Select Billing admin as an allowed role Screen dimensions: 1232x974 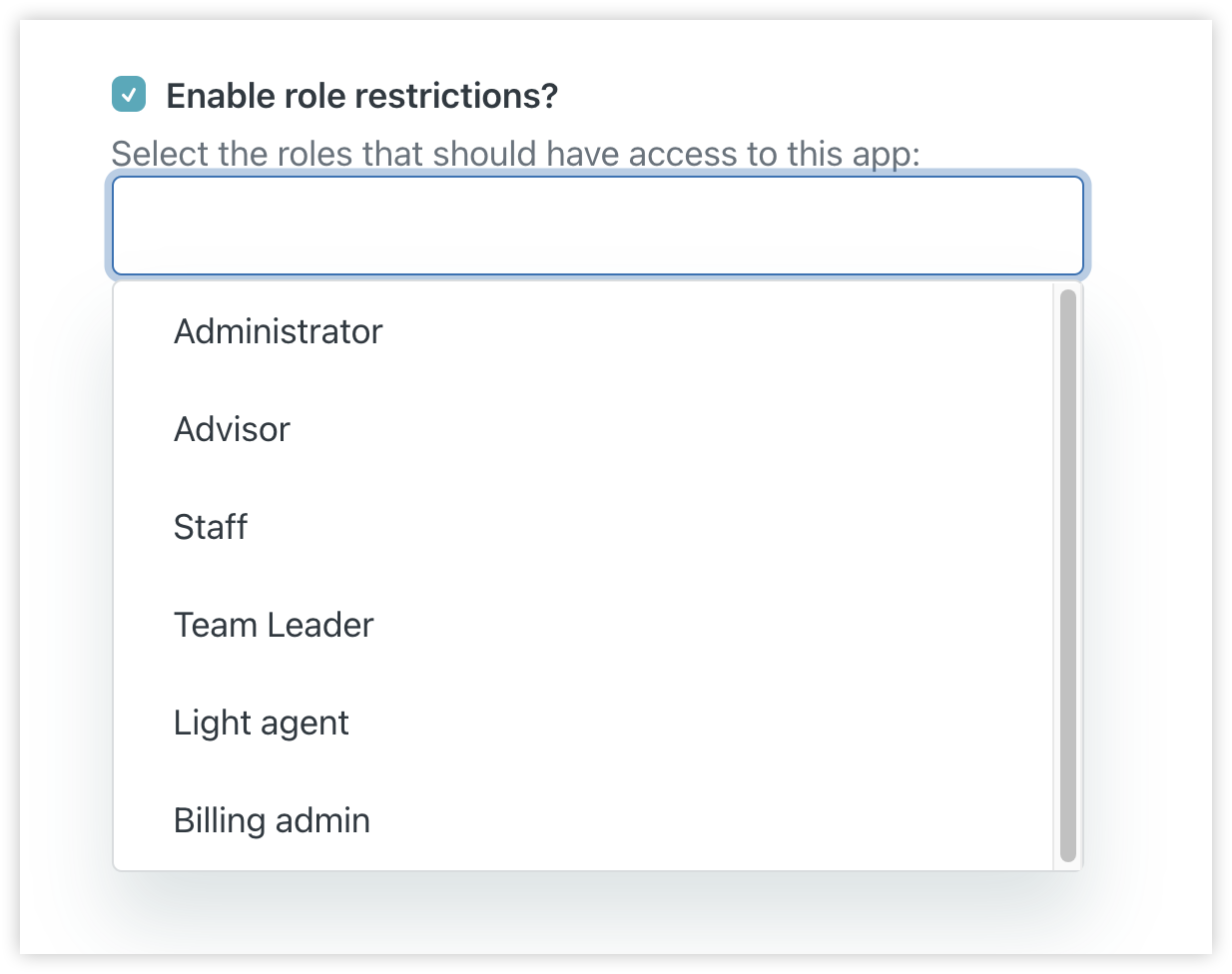tap(272, 819)
